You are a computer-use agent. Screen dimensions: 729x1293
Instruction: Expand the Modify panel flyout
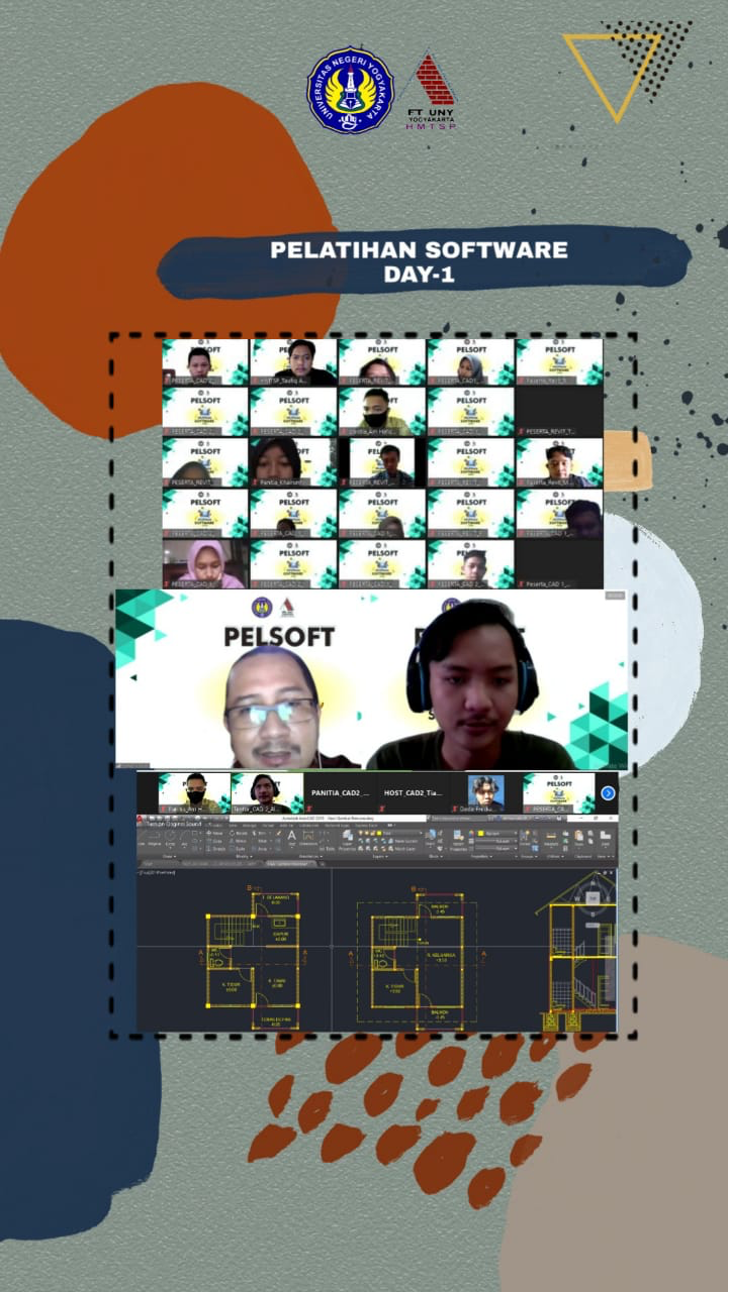(x=243, y=856)
